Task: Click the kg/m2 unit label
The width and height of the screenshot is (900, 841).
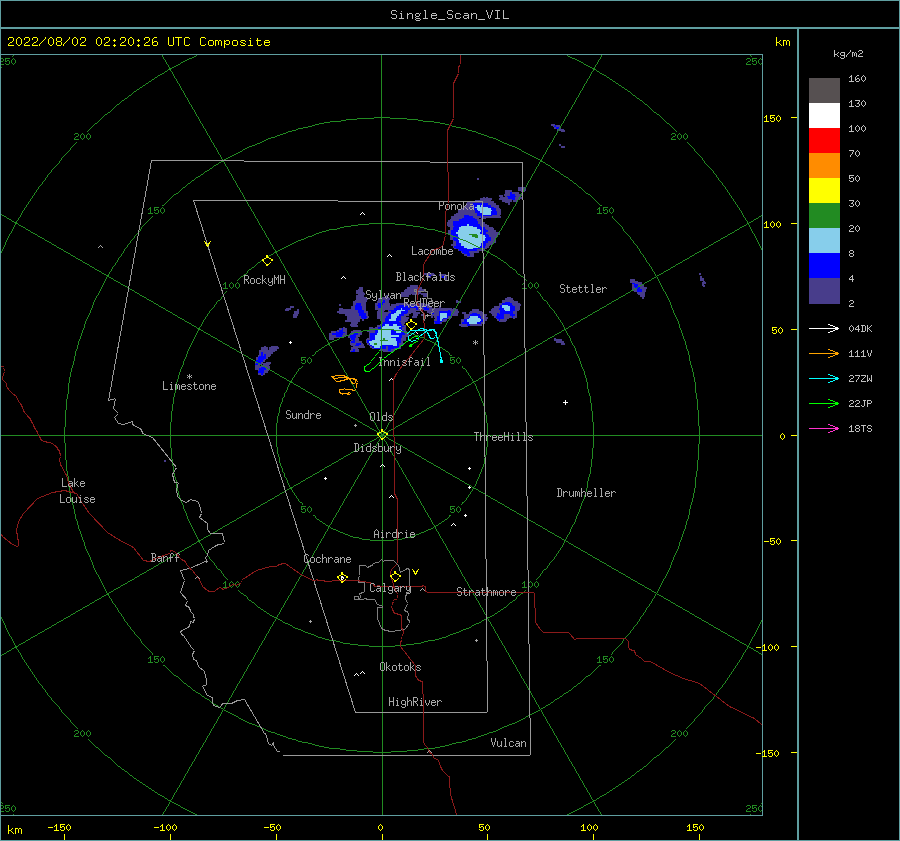Action: click(848, 54)
